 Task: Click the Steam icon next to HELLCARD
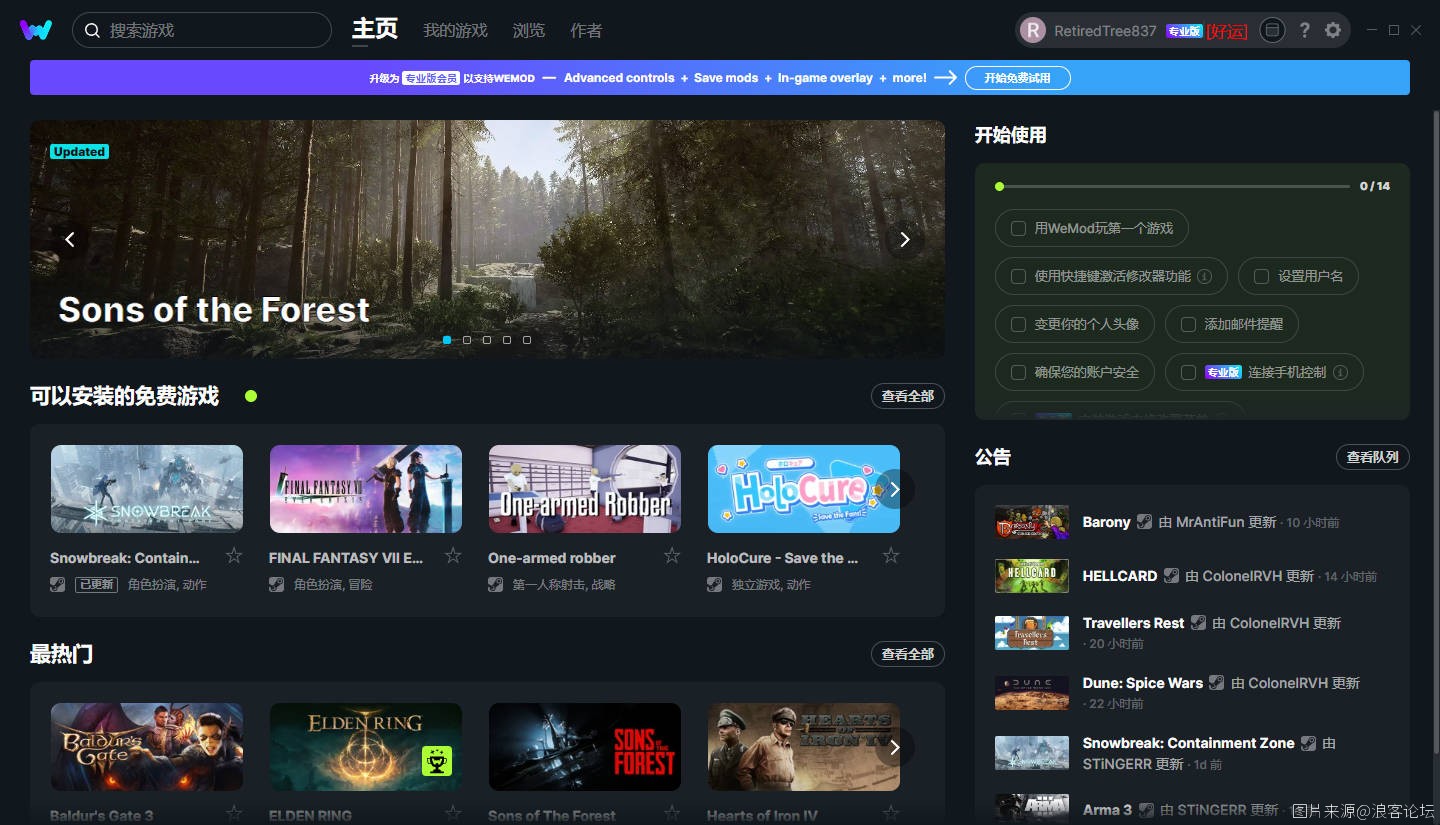pos(1172,576)
